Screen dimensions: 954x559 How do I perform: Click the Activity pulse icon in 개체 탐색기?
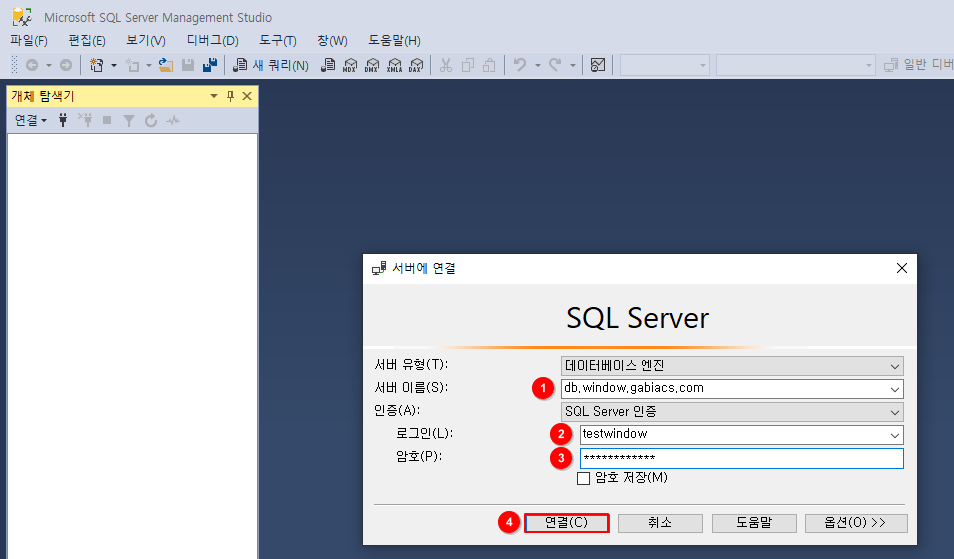[x=173, y=120]
